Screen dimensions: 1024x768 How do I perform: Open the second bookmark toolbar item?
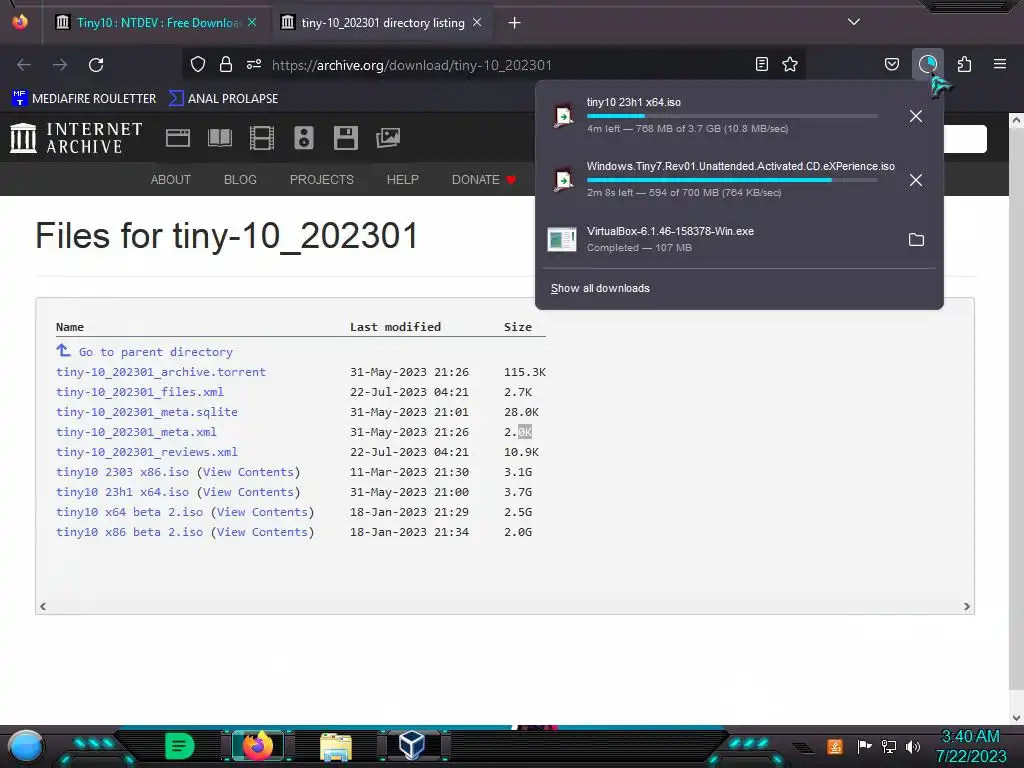pos(223,99)
